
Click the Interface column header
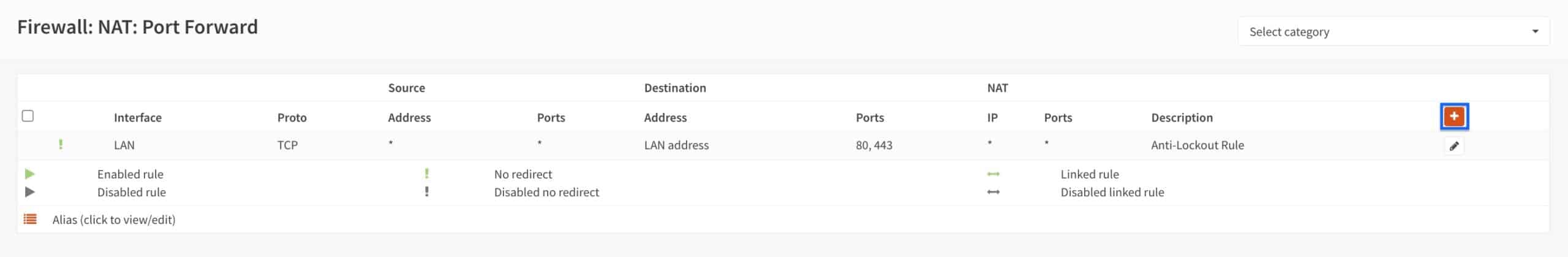pyautogui.click(x=138, y=118)
